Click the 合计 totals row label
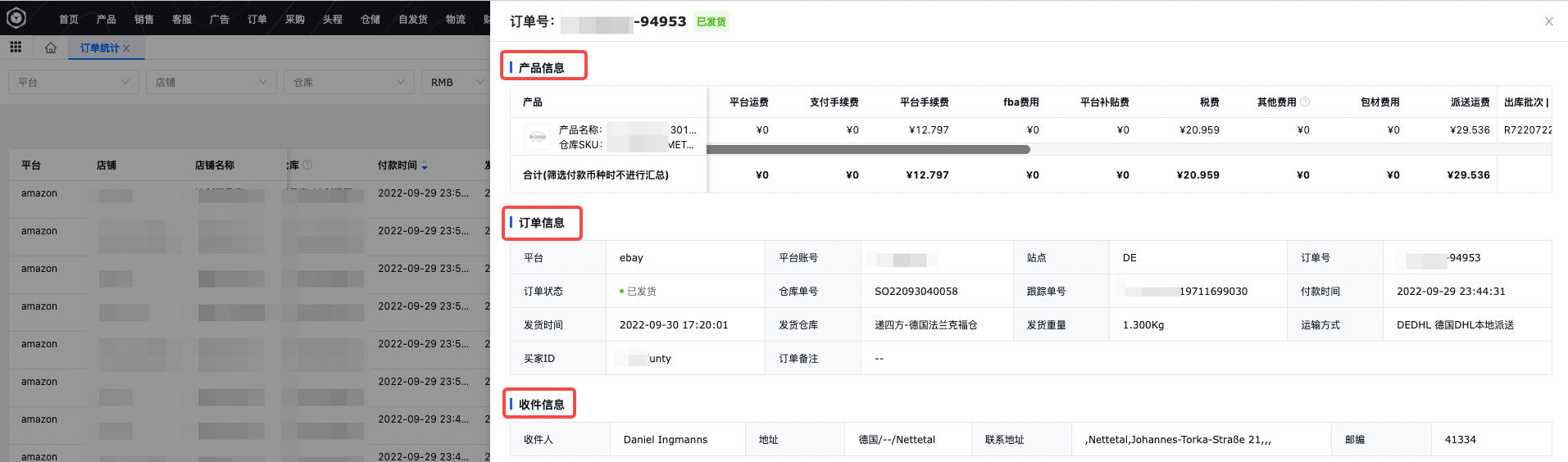 pyautogui.click(x=596, y=175)
